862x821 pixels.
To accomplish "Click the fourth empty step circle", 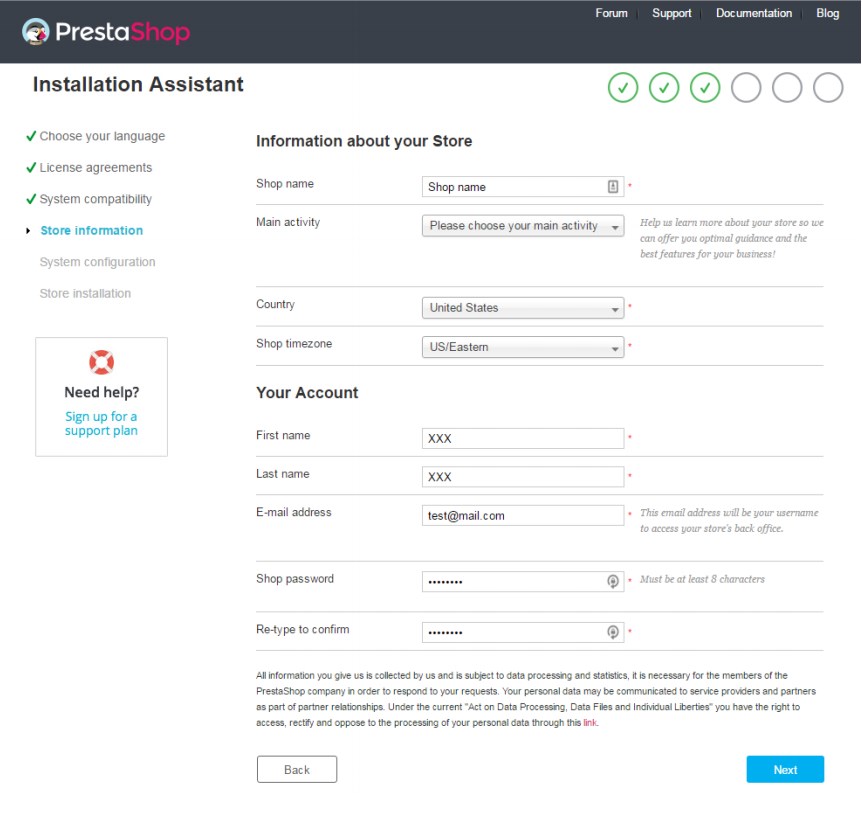I will point(746,88).
